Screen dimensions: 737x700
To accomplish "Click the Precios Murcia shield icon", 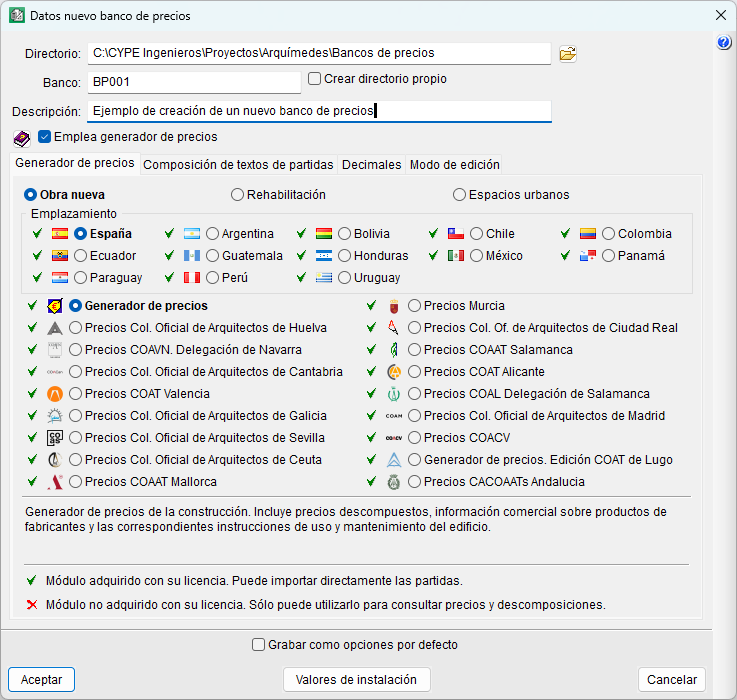I will [x=394, y=307].
